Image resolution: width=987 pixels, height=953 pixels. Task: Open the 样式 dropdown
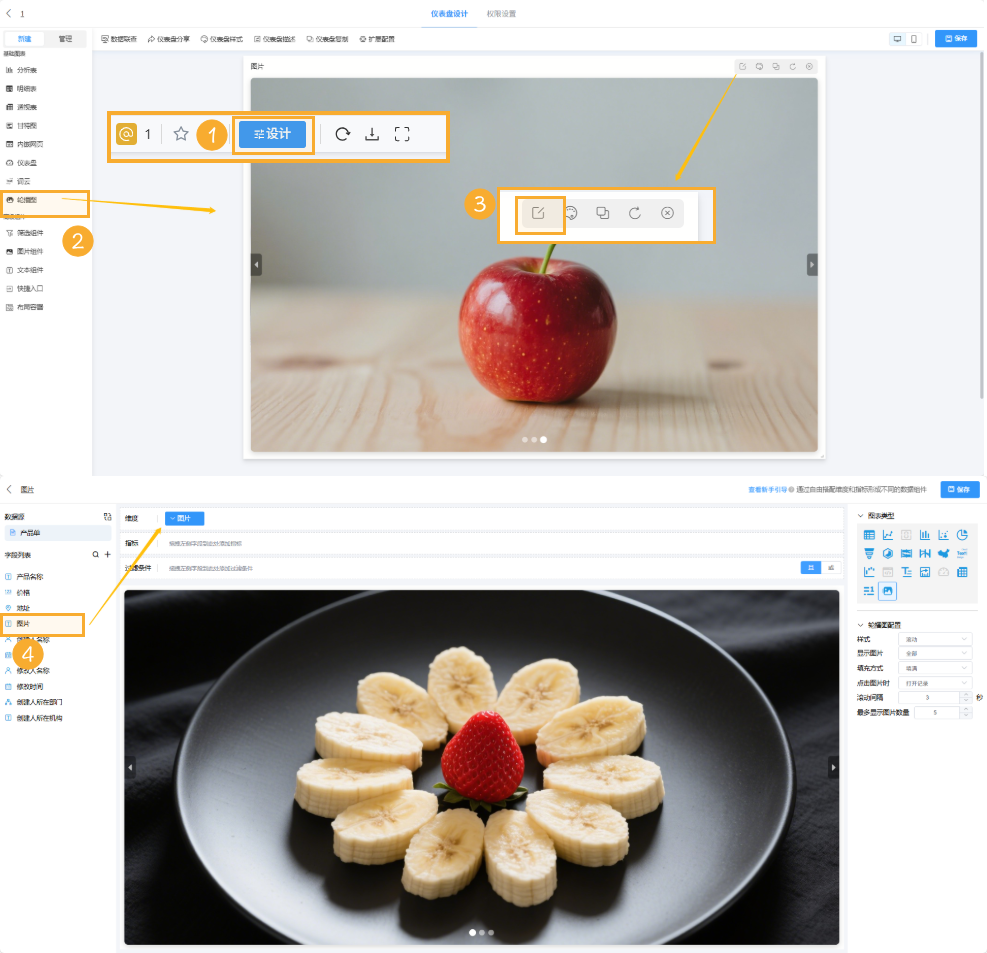(935, 638)
